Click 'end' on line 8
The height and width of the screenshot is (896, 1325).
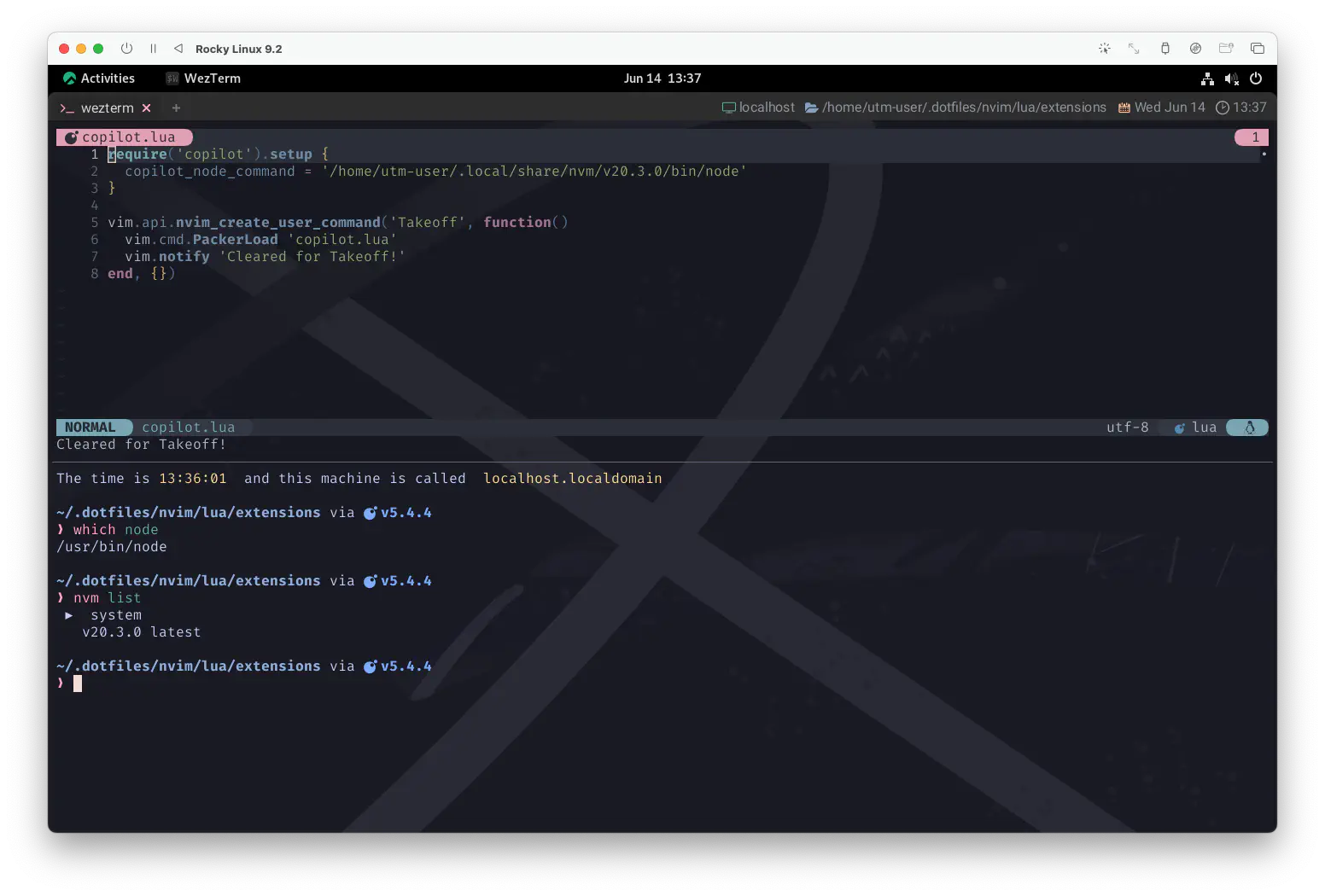120,274
